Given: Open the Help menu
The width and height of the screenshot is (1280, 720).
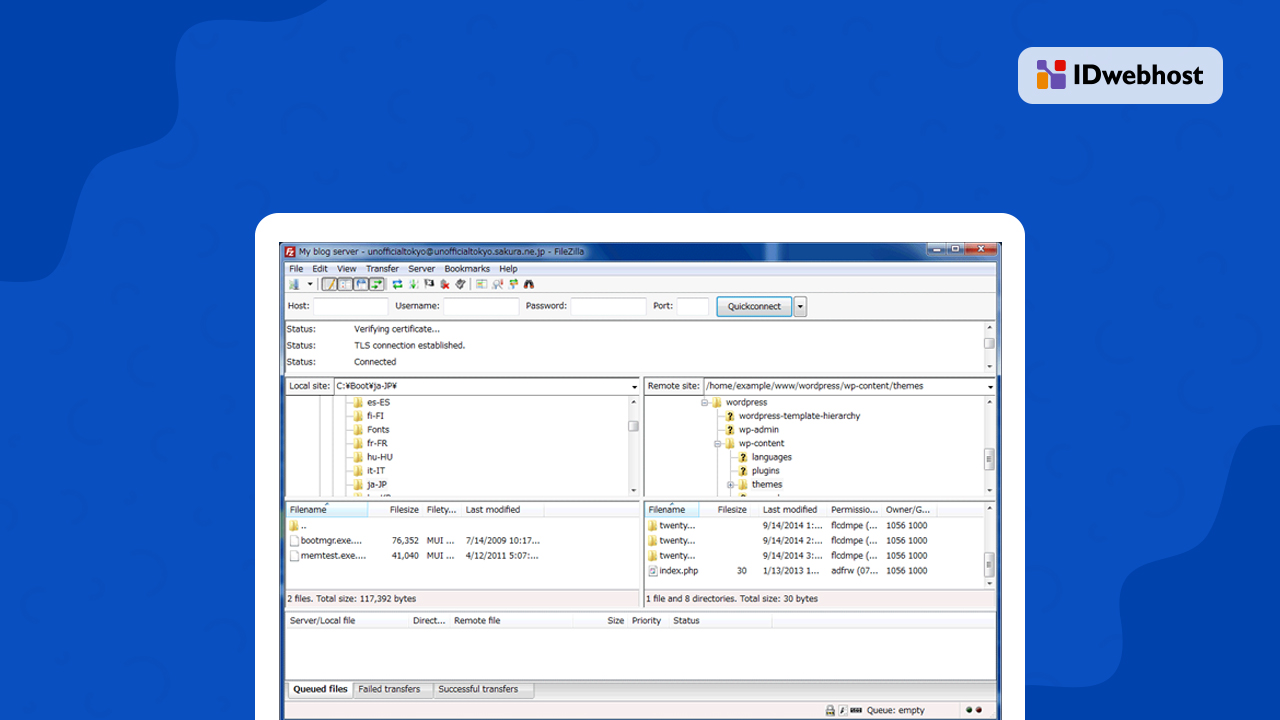Looking at the screenshot, I should [508, 269].
